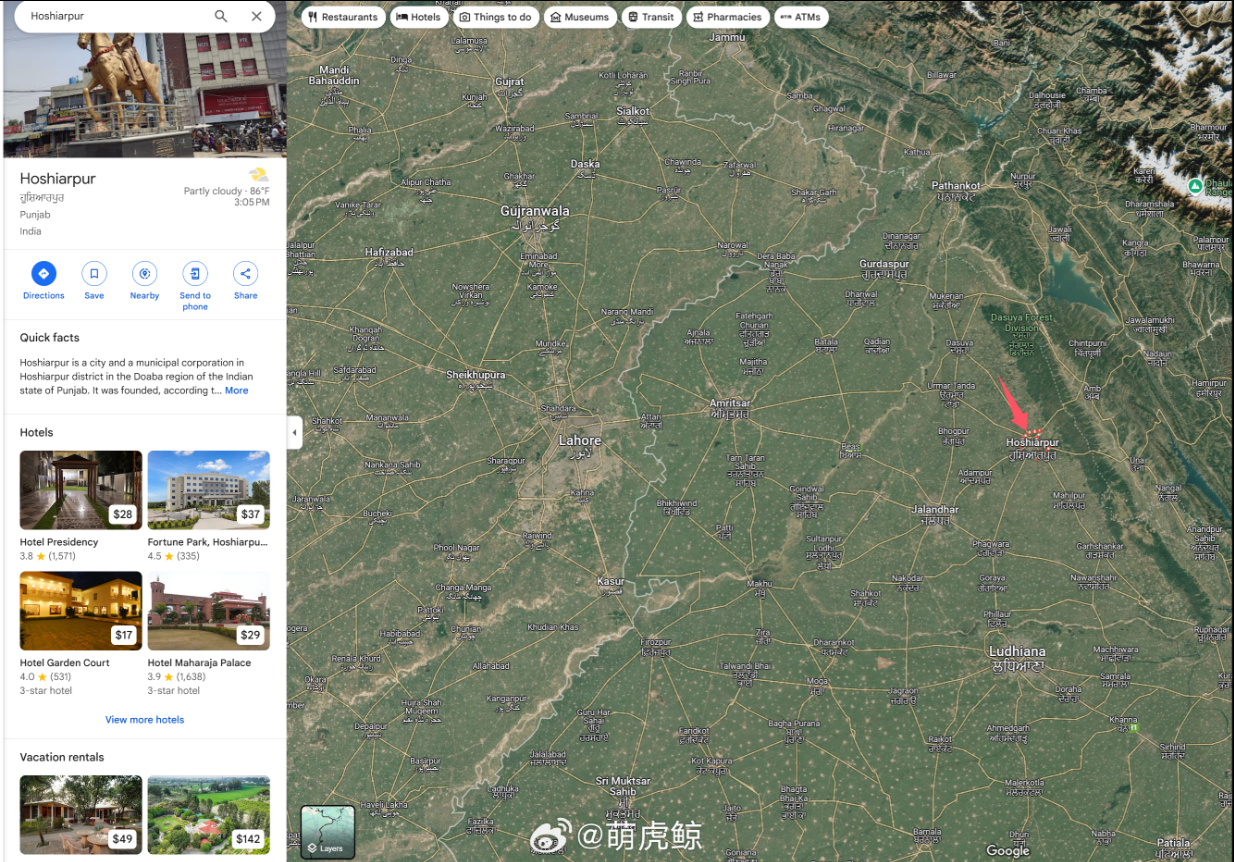Viewport: 1234px width, 862px height.
Task: Show Things to do on map
Action: click(x=495, y=17)
